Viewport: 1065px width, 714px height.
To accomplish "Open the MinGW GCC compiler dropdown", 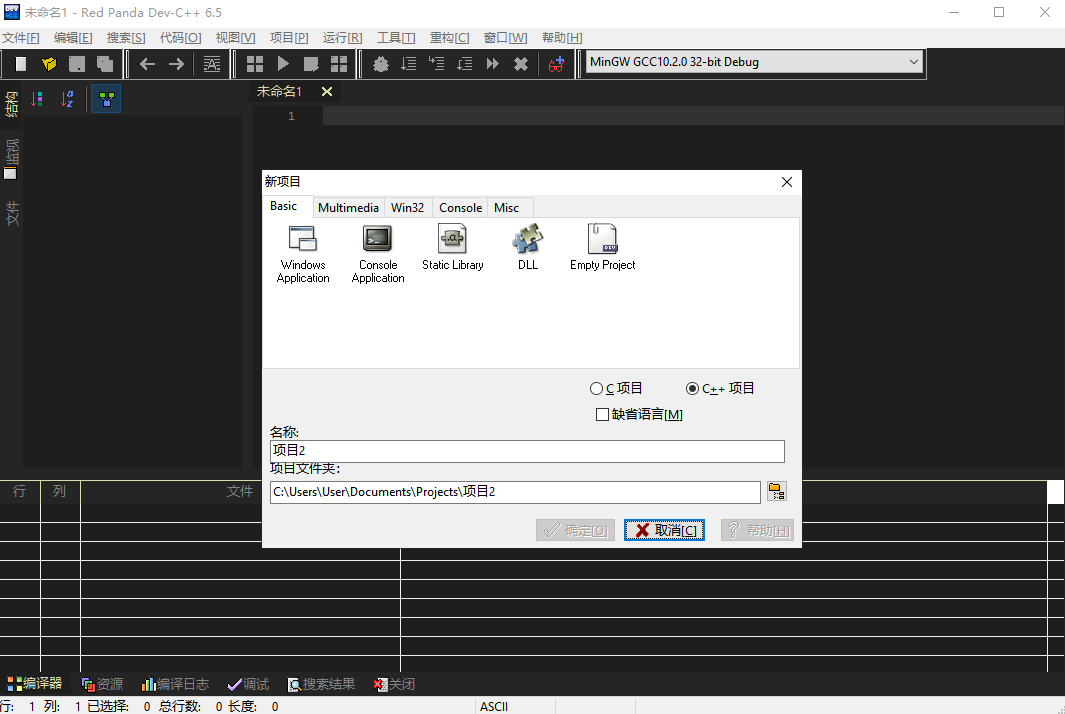I will (912, 61).
